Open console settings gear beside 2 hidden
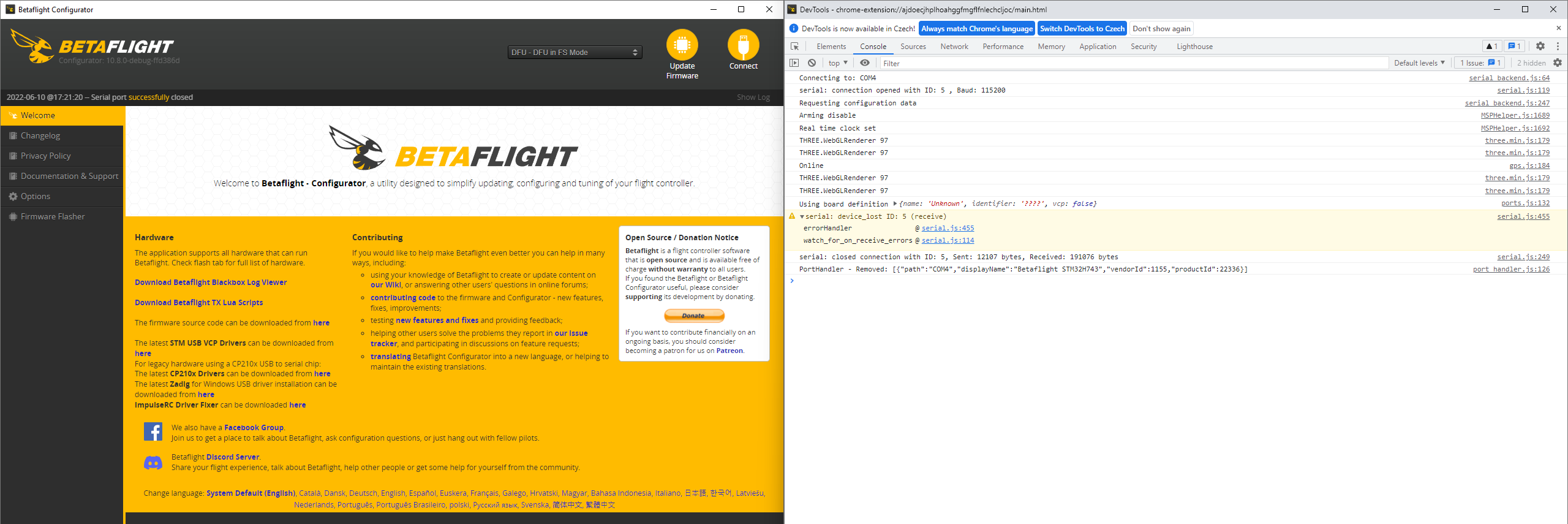This screenshot has height=524, width=1568. coord(1558,63)
